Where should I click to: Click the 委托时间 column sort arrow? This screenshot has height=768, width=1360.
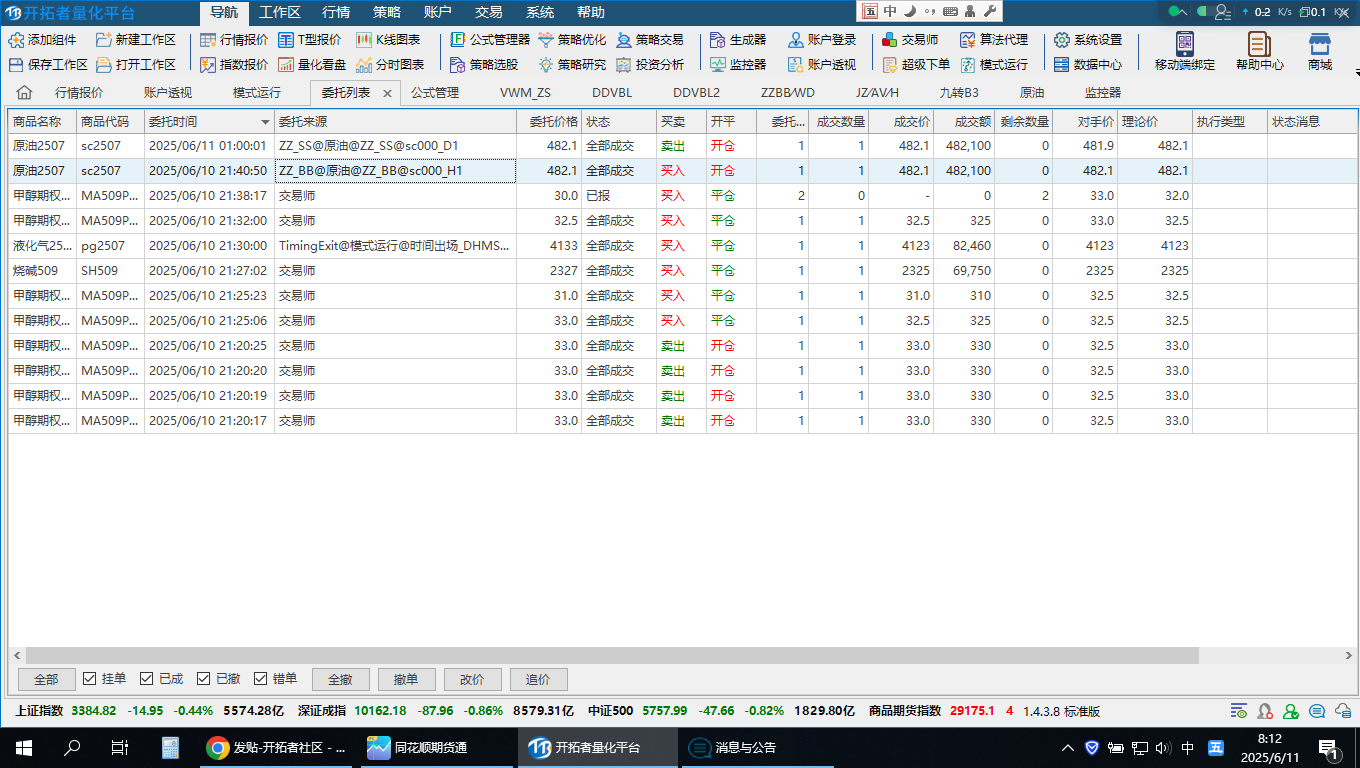pyautogui.click(x=265, y=122)
